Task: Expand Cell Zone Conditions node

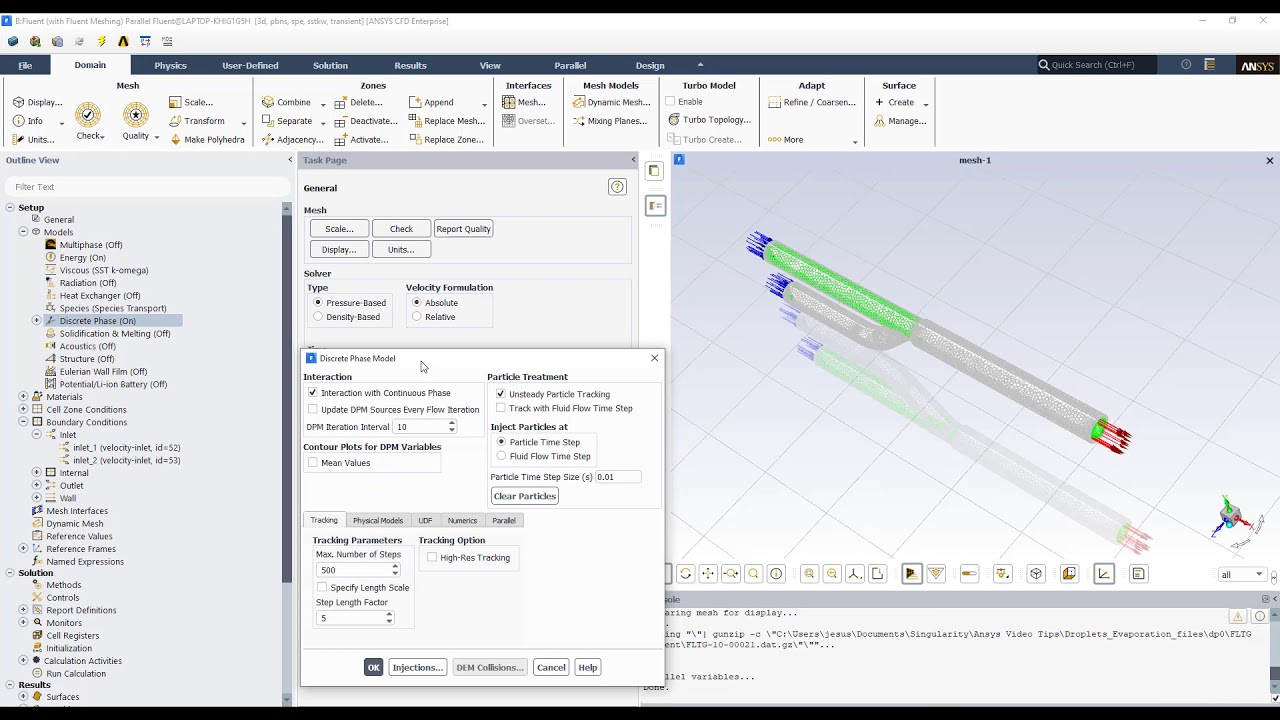Action: coord(23,410)
